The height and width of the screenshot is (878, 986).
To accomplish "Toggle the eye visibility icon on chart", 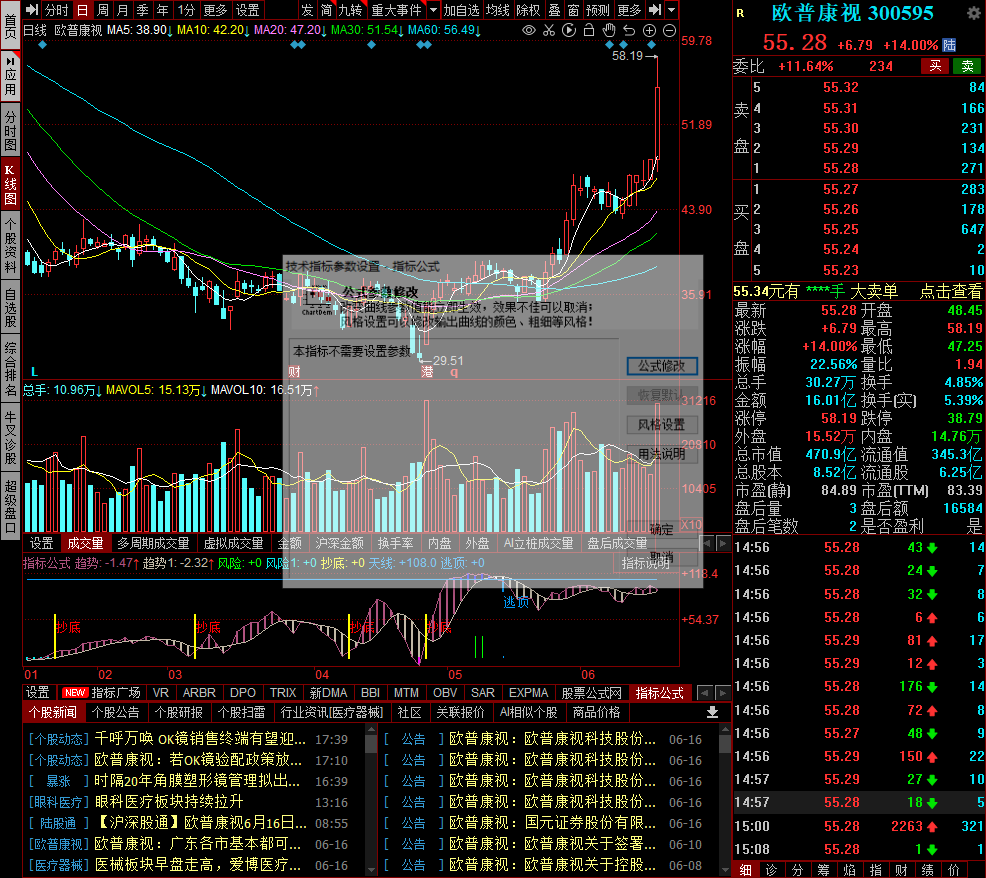I will (x=529, y=30).
